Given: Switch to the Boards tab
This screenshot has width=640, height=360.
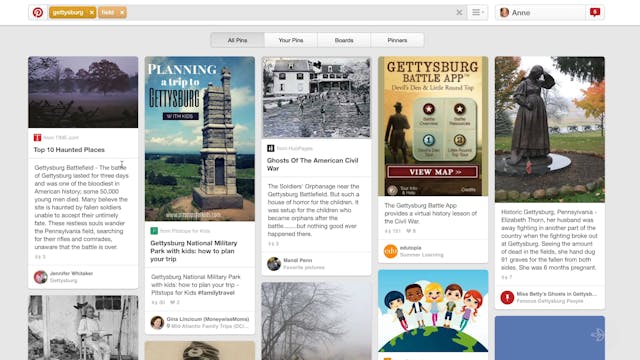Looking at the screenshot, I should (x=344, y=40).
